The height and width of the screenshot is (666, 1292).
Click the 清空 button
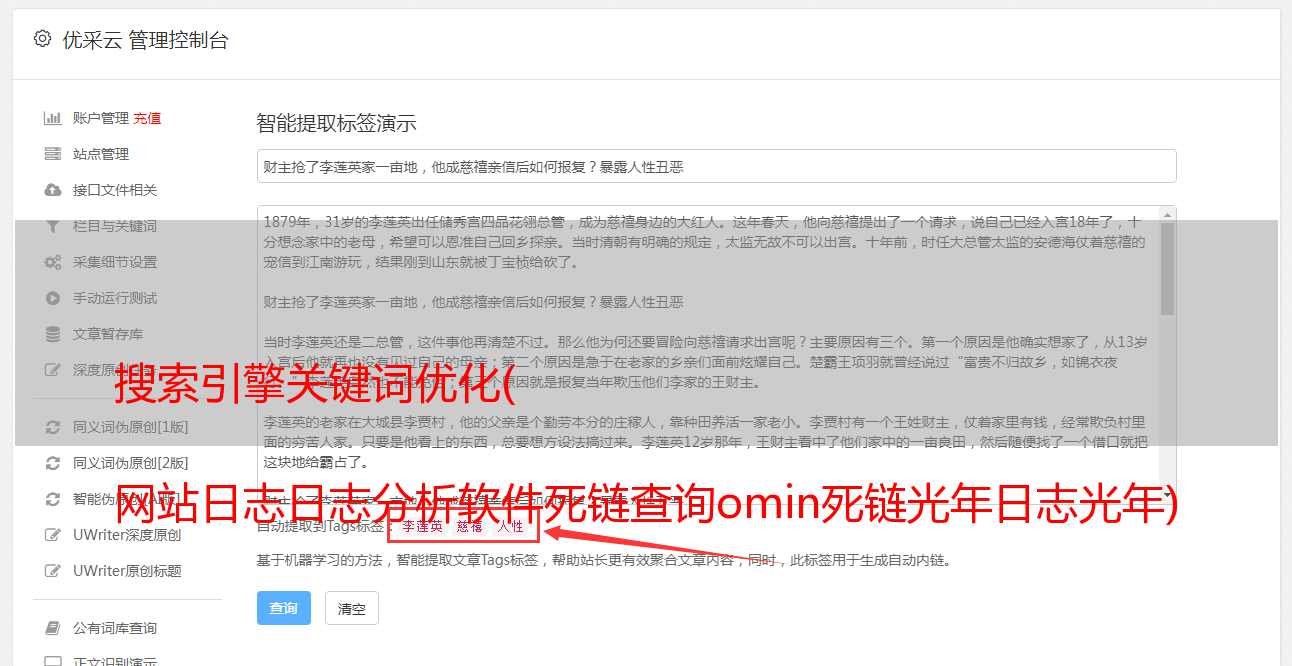click(x=352, y=608)
